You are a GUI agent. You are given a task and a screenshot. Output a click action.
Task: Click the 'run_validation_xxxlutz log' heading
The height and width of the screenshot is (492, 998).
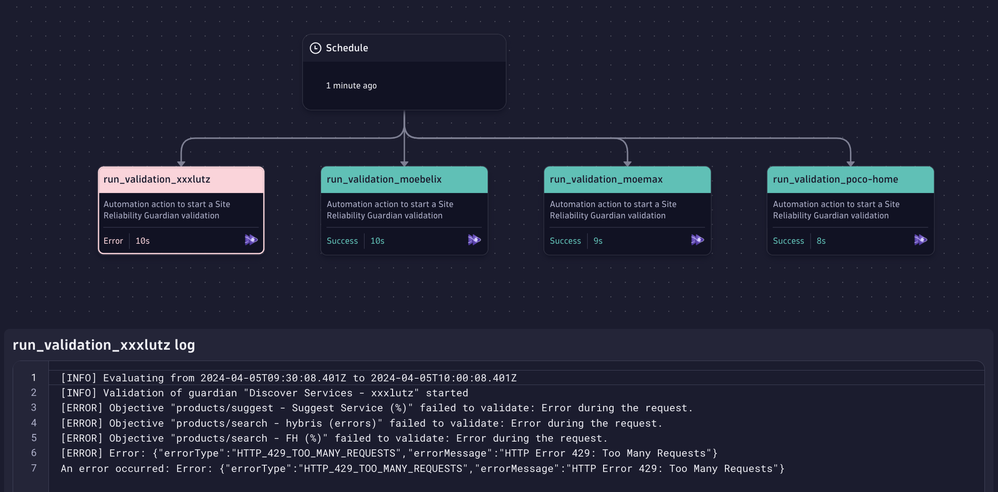pos(104,345)
